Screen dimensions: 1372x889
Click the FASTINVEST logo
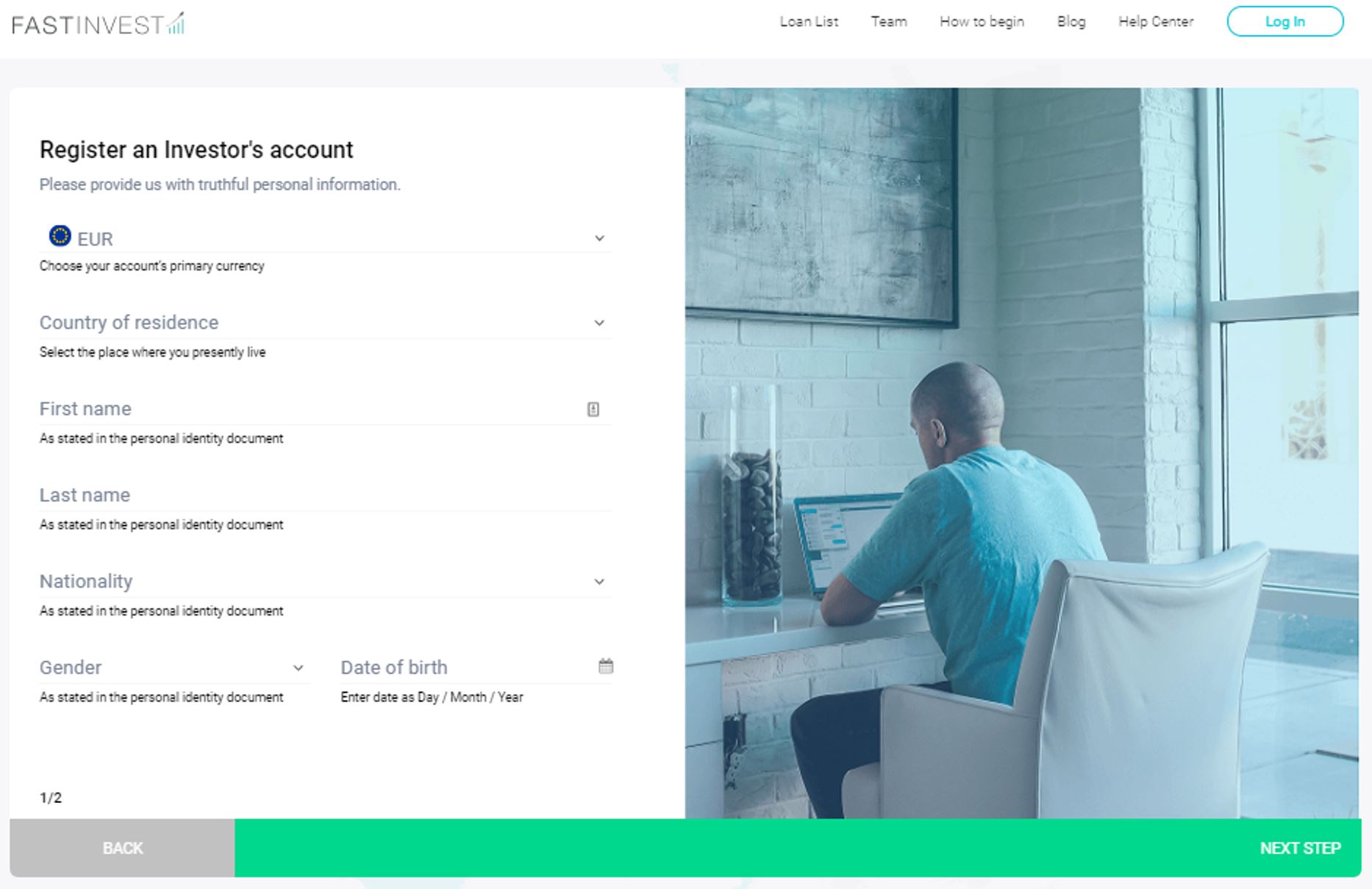(98, 24)
